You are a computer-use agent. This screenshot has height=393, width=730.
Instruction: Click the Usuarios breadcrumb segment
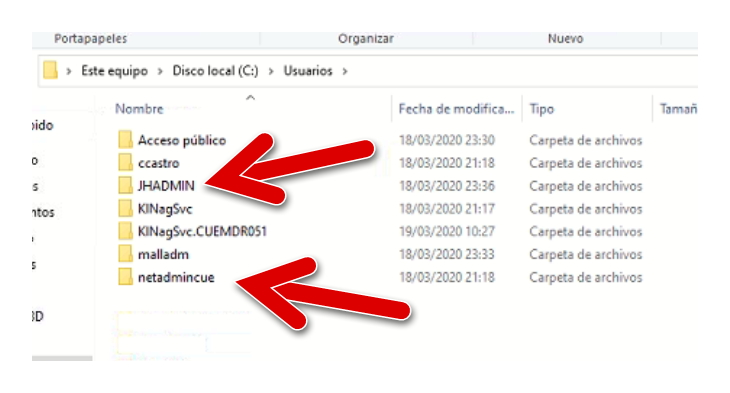(x=308, y=71)
